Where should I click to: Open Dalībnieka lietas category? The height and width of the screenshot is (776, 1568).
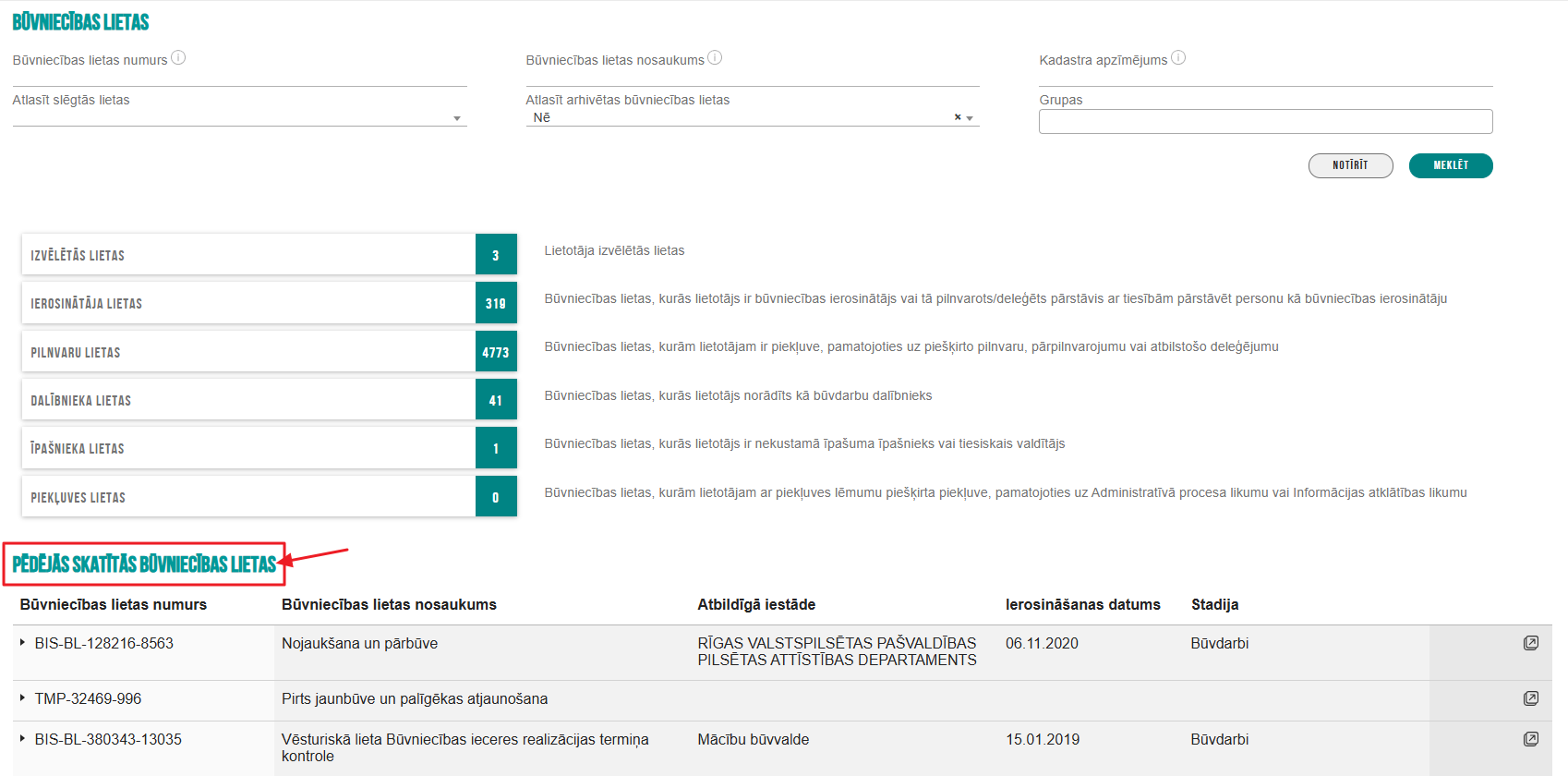click(x=269, y=399)
